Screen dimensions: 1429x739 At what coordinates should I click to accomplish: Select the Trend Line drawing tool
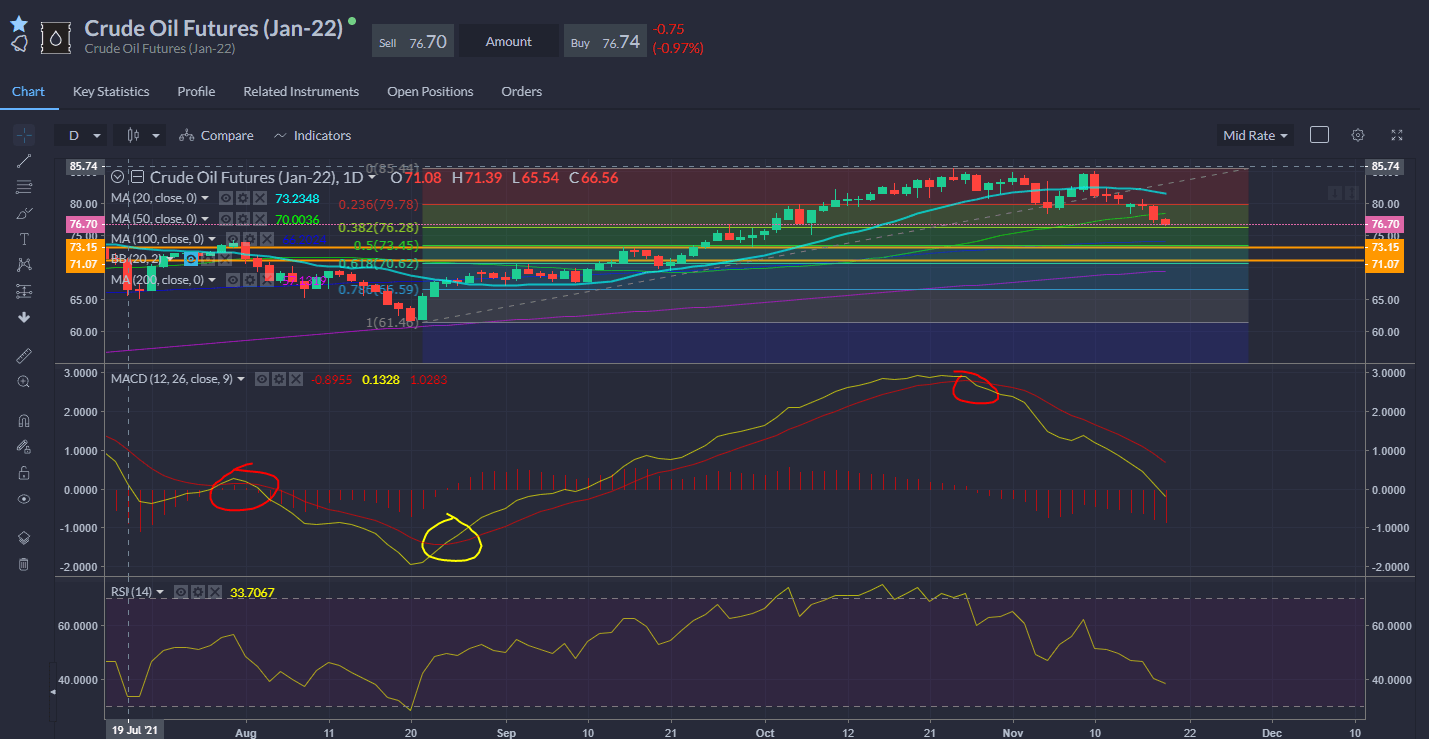[x=24, y=160]
